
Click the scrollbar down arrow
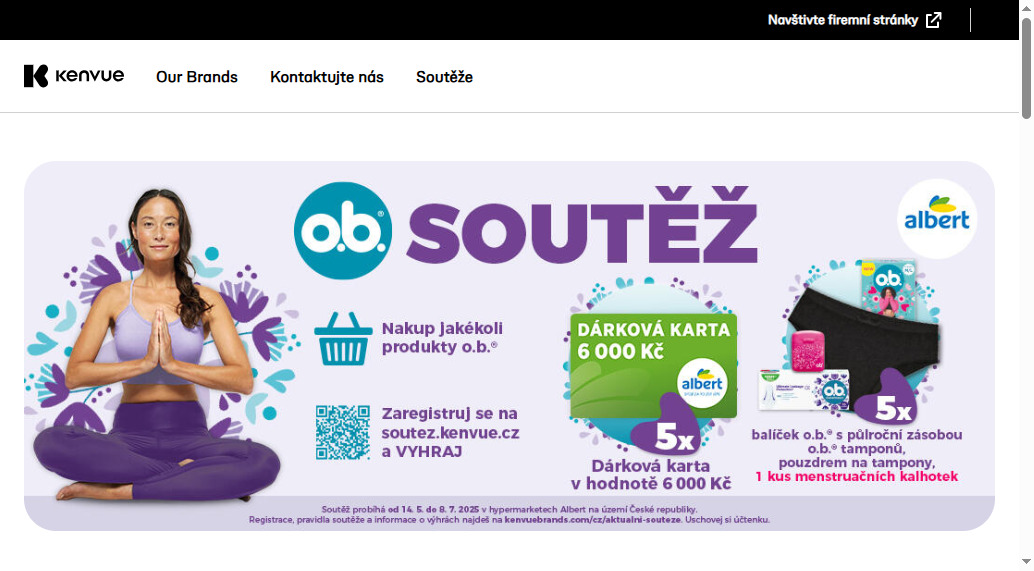point(1026,562)
